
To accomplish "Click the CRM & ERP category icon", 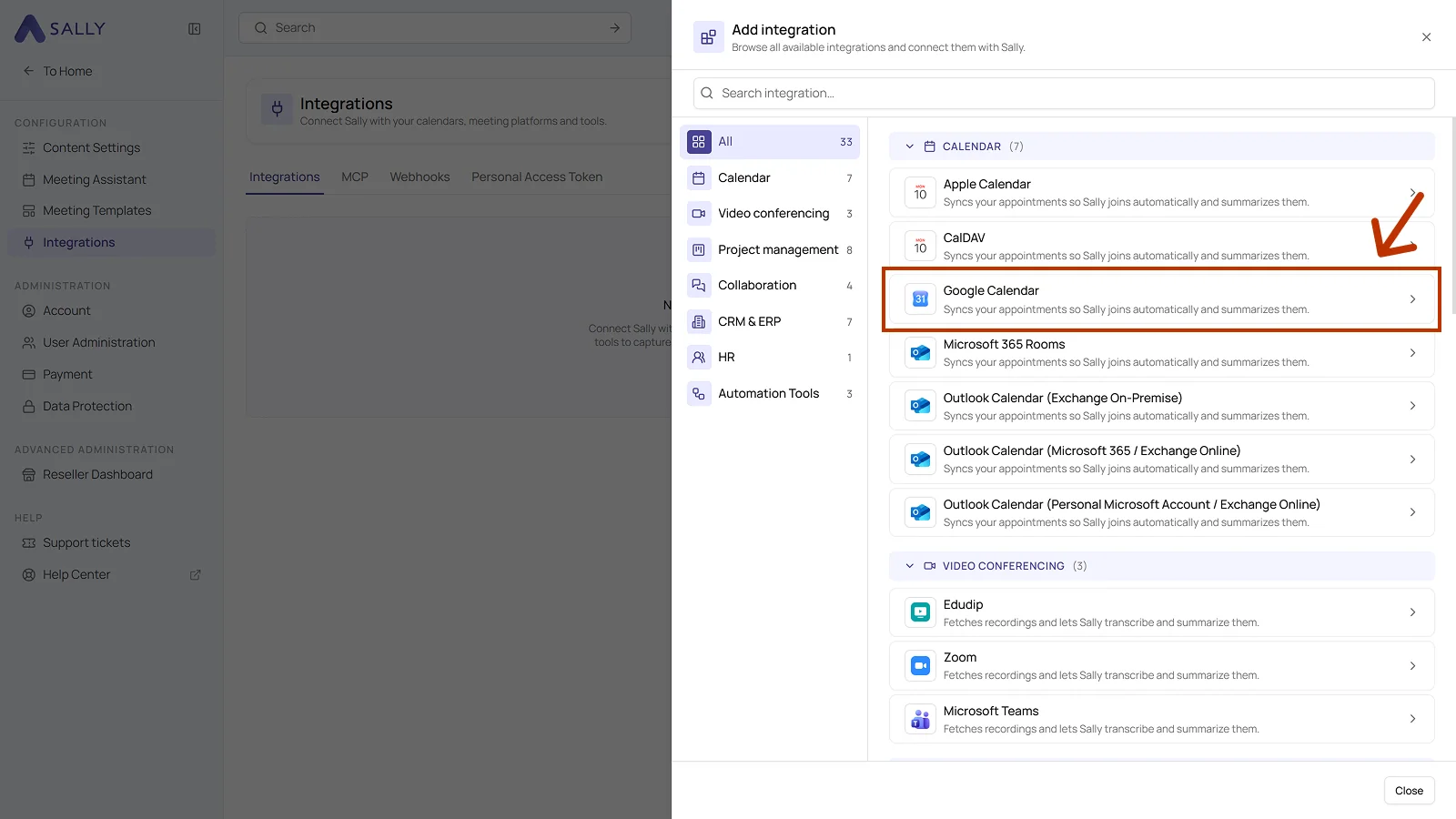I will (x=699, y=321).
